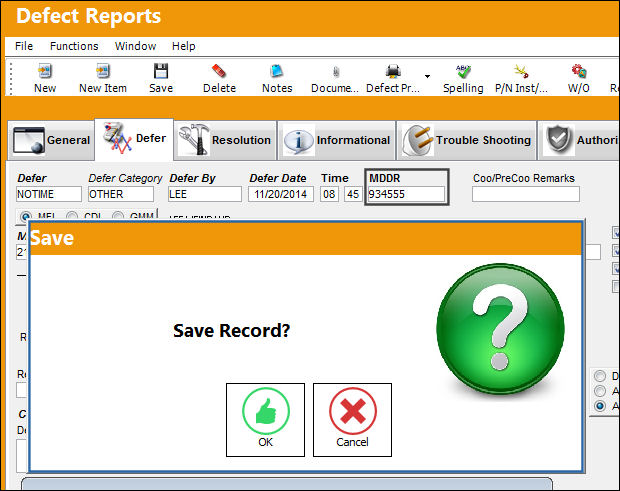The height and width of the screenshot is (491, 620).
Task: Open the Help menu
Action: pos(183,46)
